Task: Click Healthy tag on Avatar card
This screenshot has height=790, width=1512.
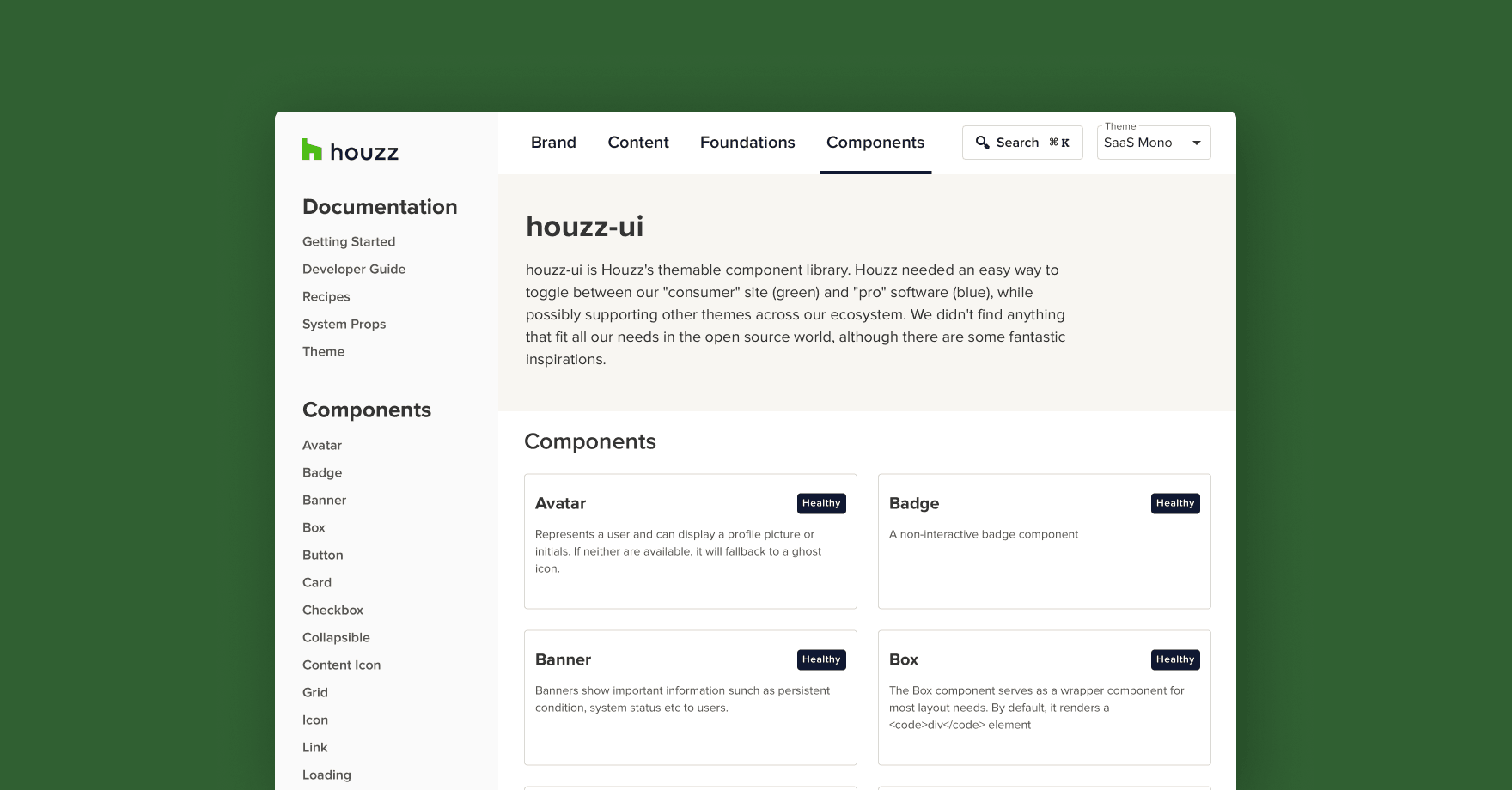Action: click(821, 504)
